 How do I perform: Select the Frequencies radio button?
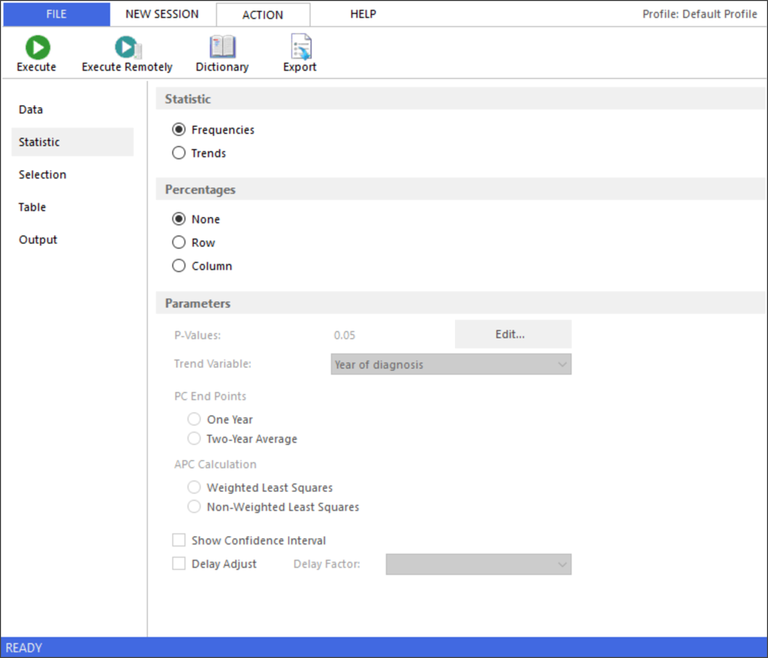[x=179, y=130]
